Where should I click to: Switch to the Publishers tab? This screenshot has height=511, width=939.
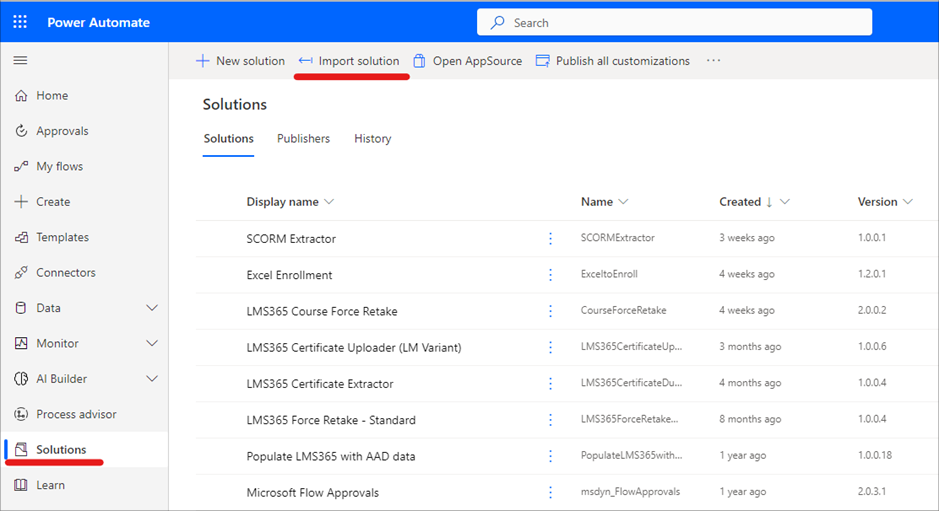(x=303, y=139)
